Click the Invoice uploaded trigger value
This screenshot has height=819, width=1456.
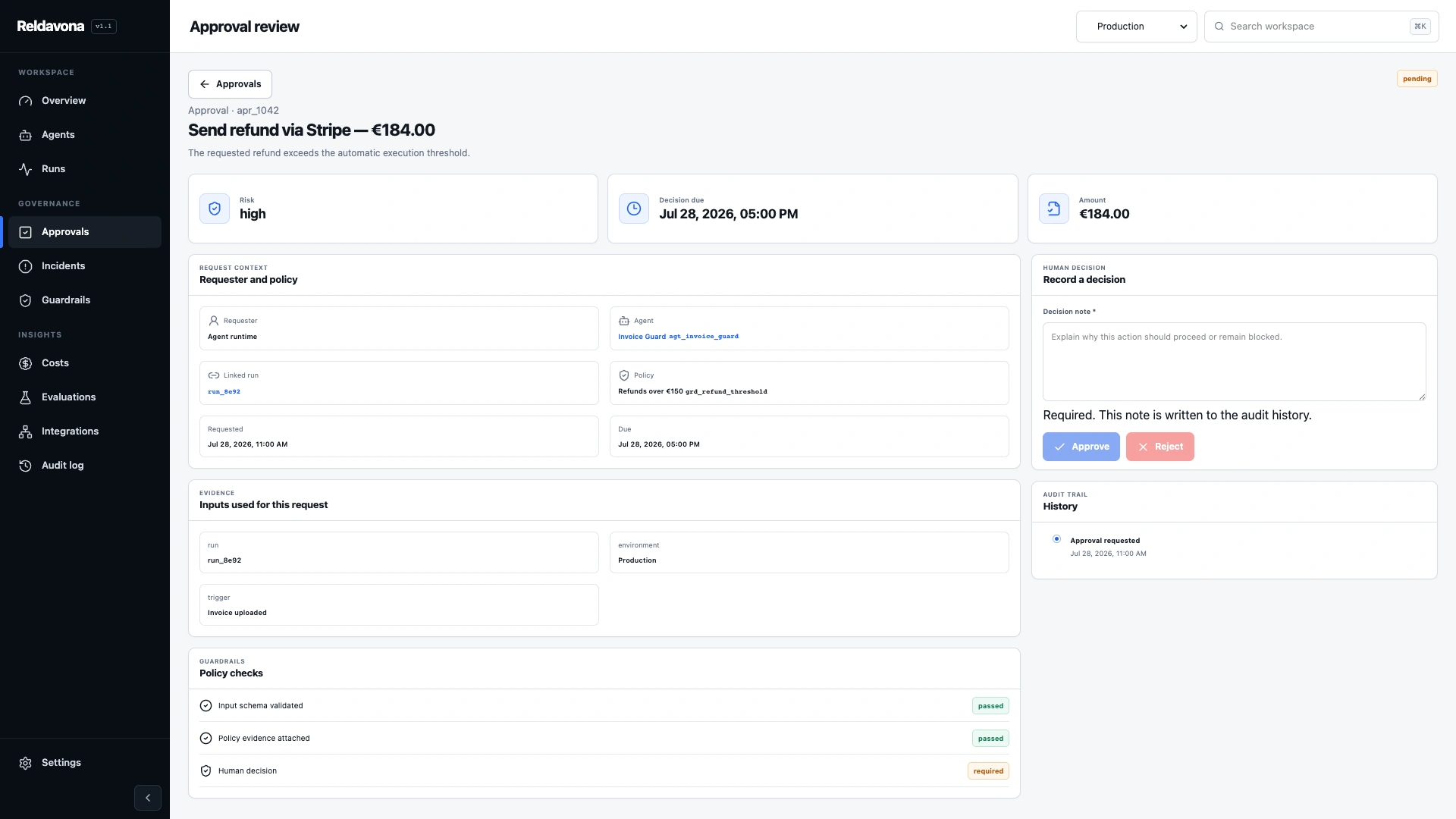click(x=237, y=613)
